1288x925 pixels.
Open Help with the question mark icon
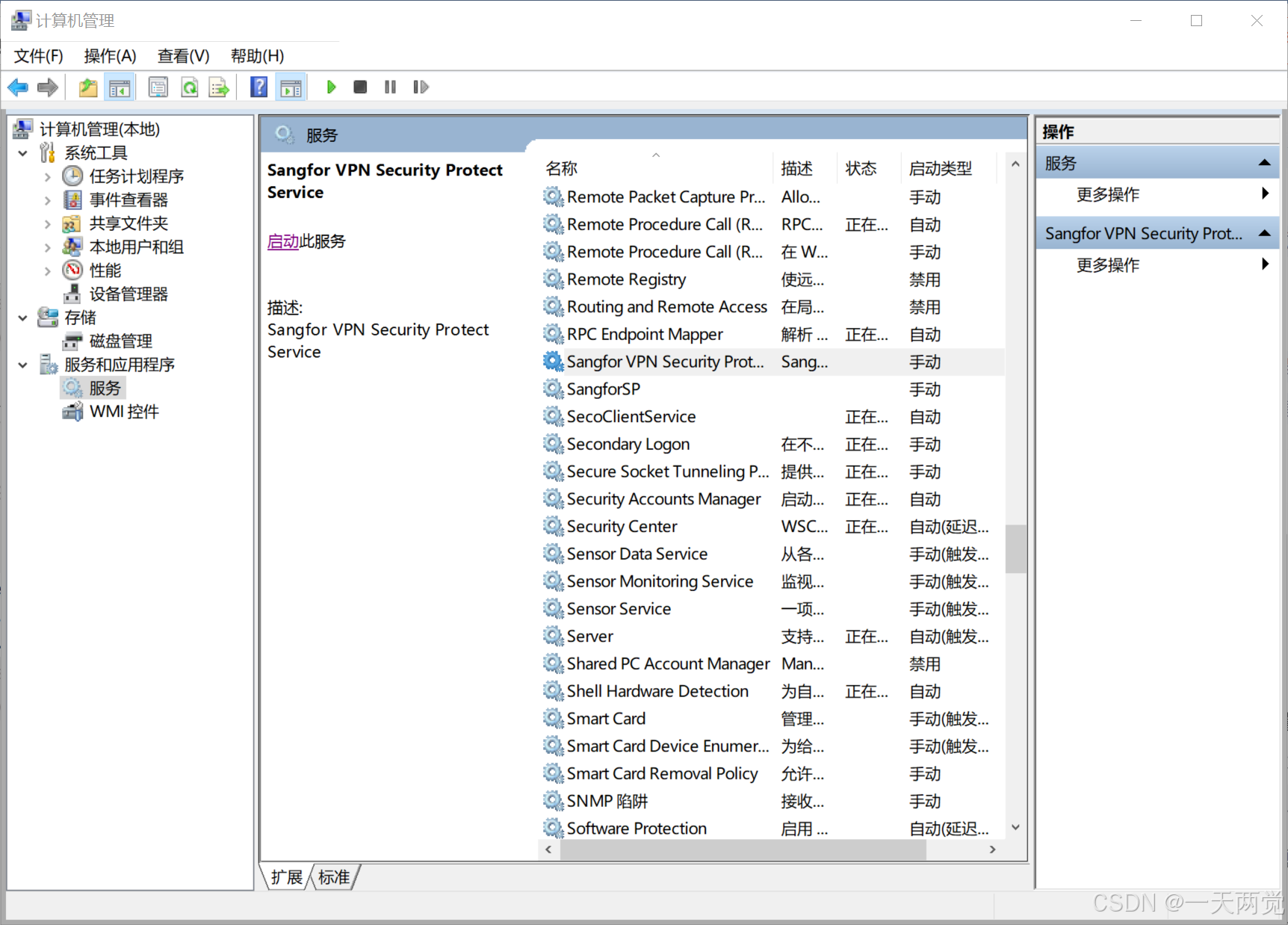[258, 87]
